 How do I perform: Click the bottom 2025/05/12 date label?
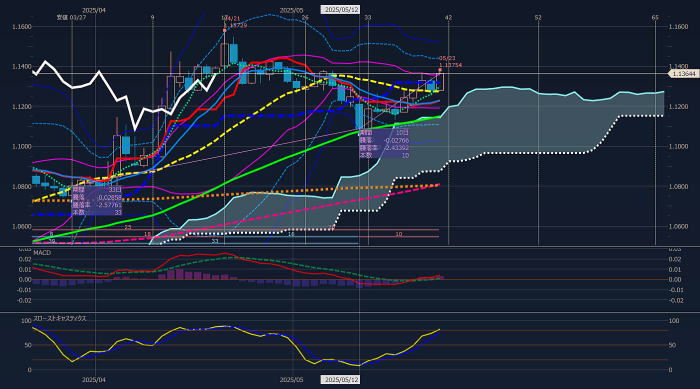[341, 380]
